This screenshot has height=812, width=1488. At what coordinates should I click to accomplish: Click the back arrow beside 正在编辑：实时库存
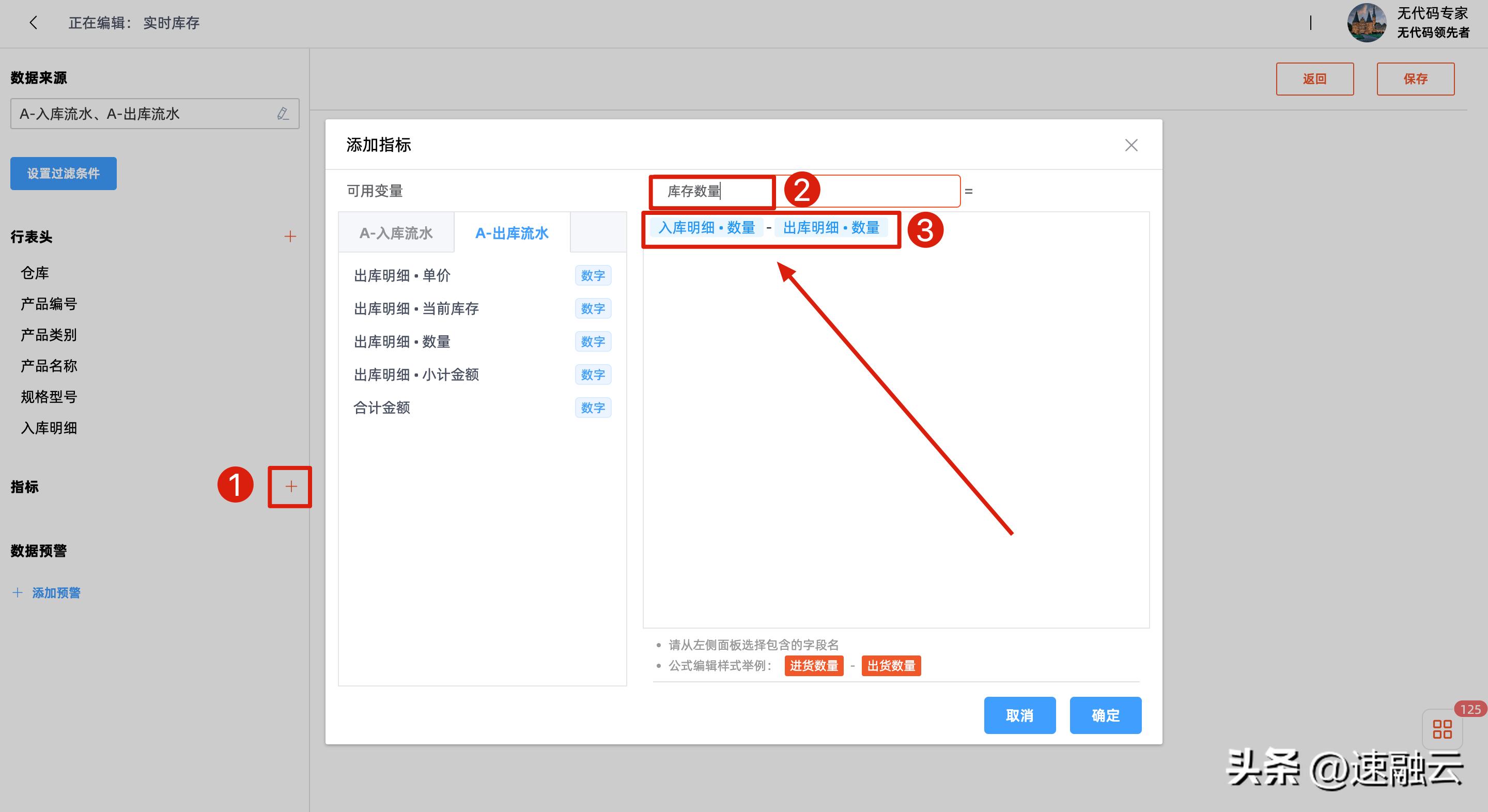coord(33,23)
